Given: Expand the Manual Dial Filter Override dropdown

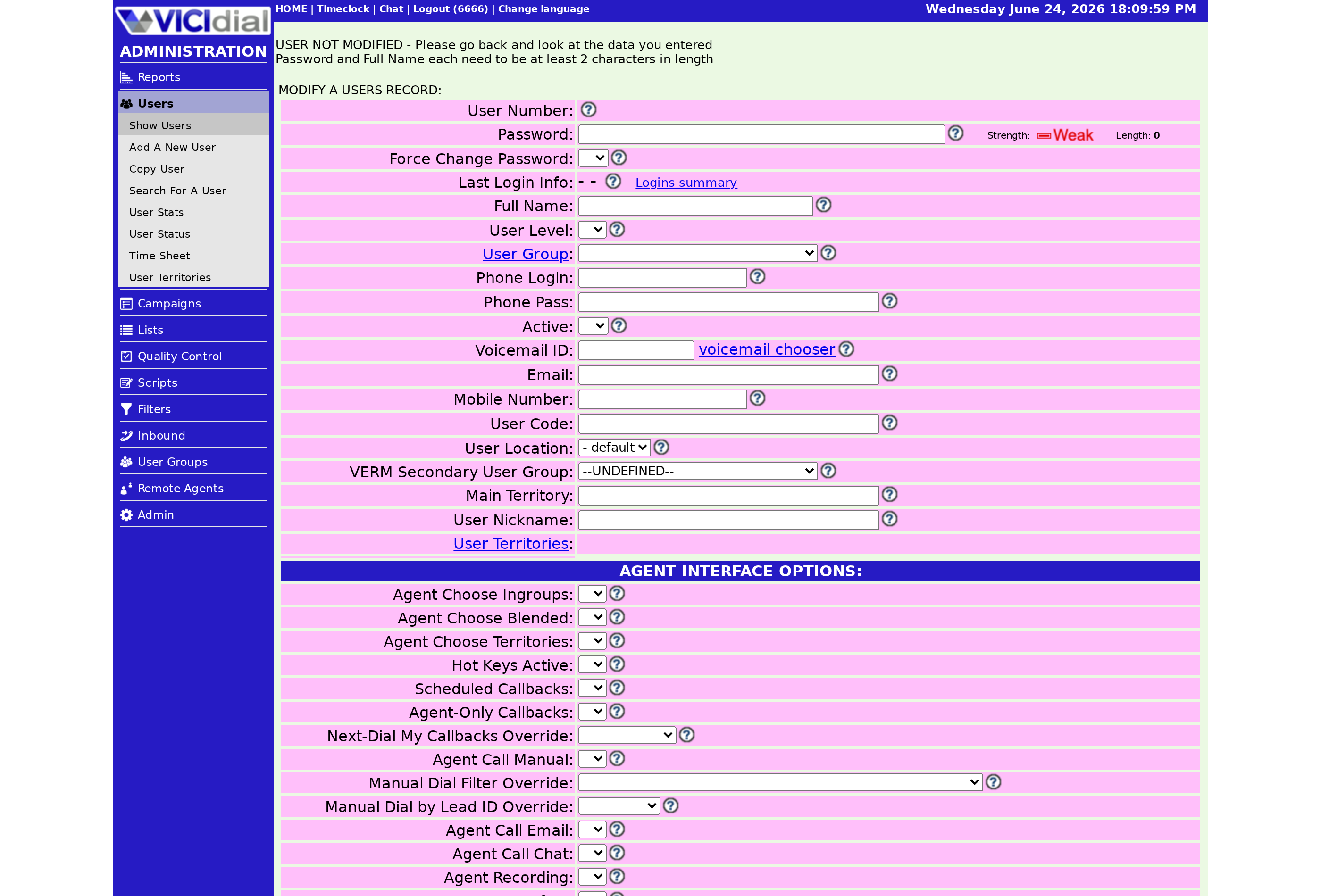Looking at the screenshot, I should (x=780, y=783).
